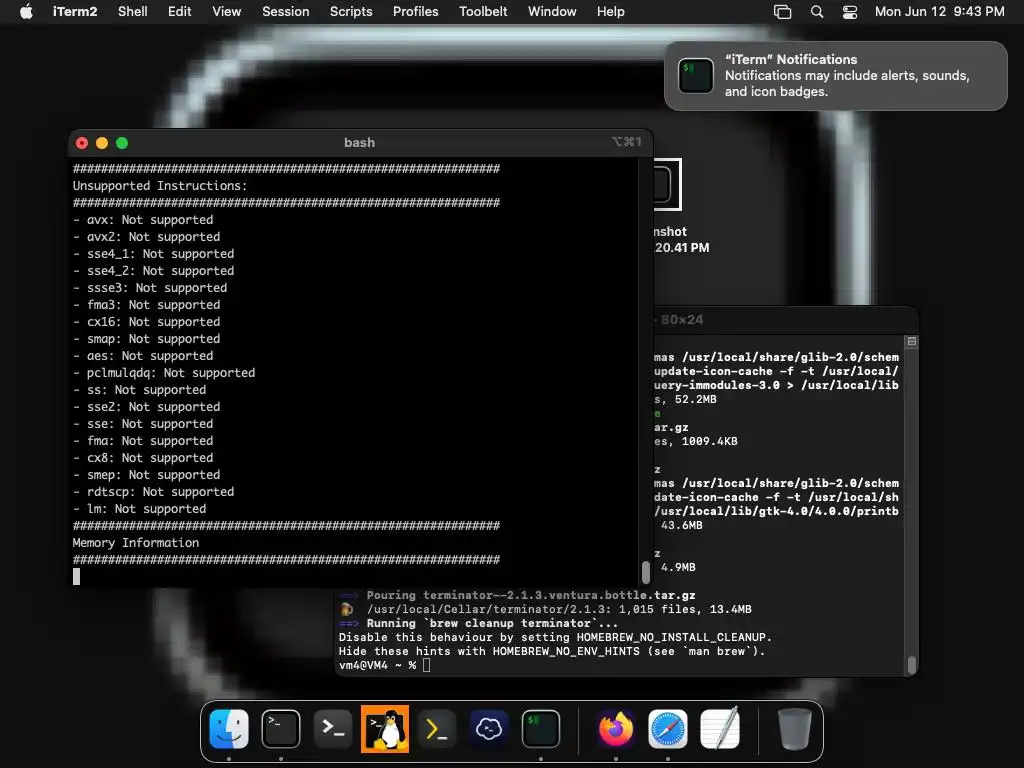Open the Session menu
The image size is (1024, 768).
285,12
